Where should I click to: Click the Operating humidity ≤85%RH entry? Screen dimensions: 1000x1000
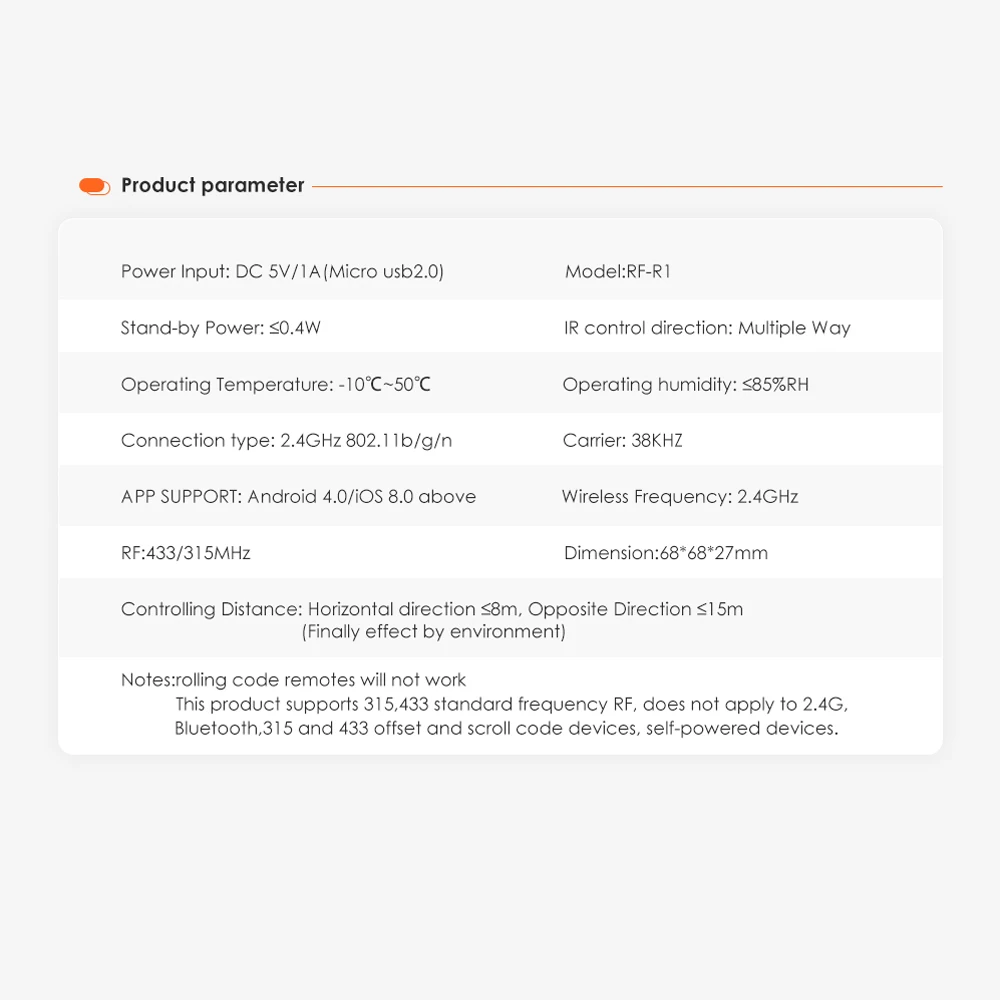685,385
